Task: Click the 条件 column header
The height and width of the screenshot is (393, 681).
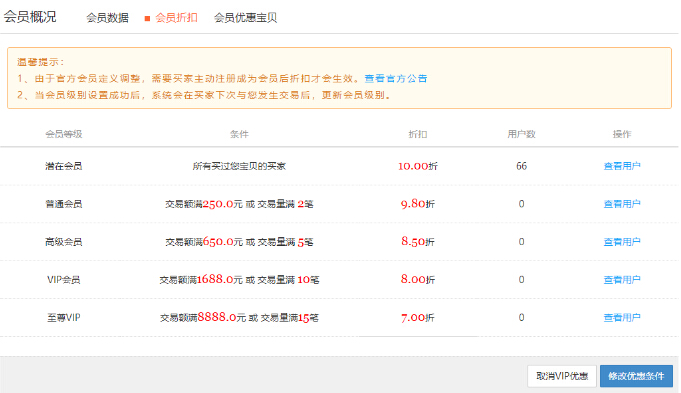Action: pyautogui.click(x=239, y=134)
